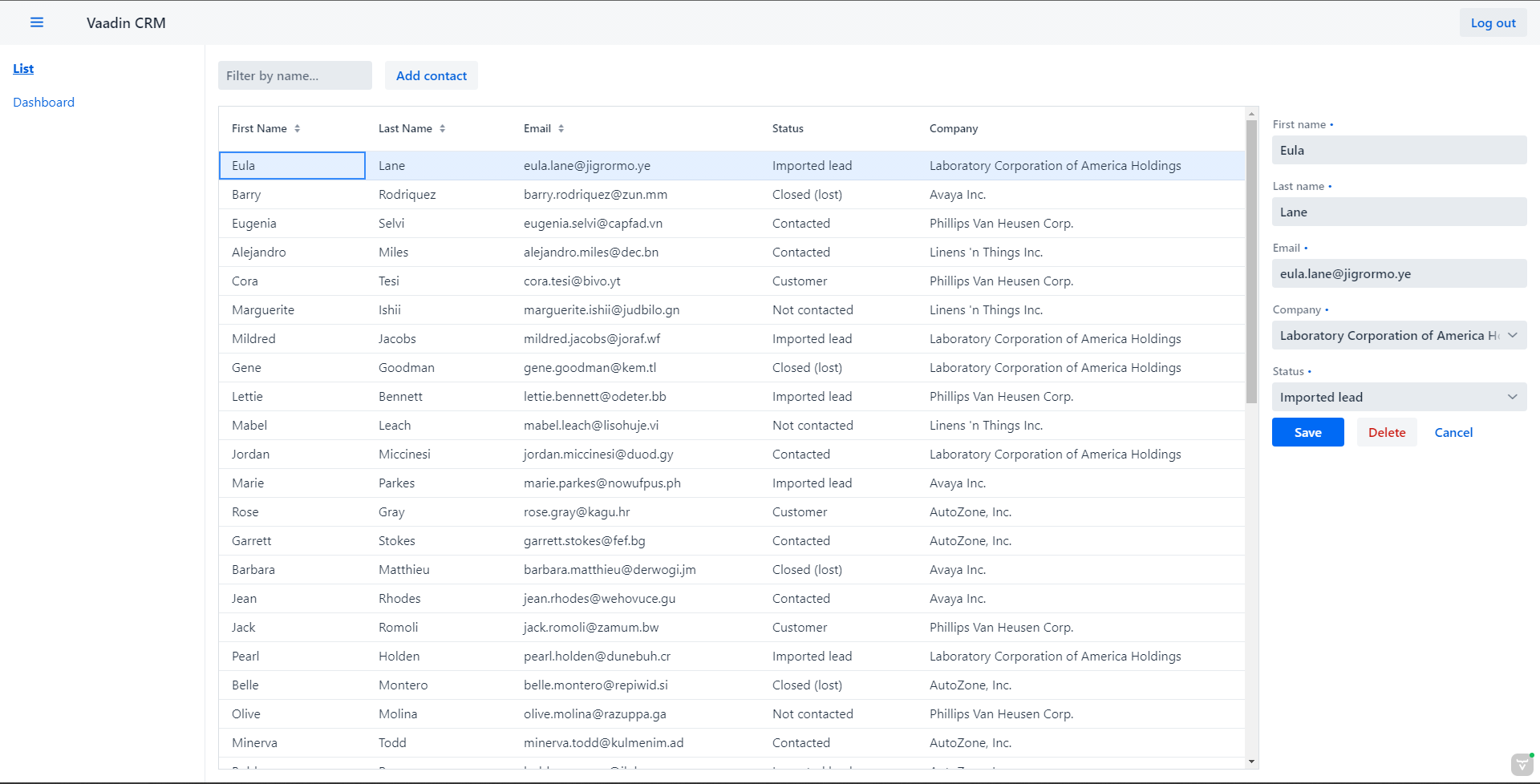Click the Company field dropdown arrow
The image size is (1540, 784).
pos(1513,335)
